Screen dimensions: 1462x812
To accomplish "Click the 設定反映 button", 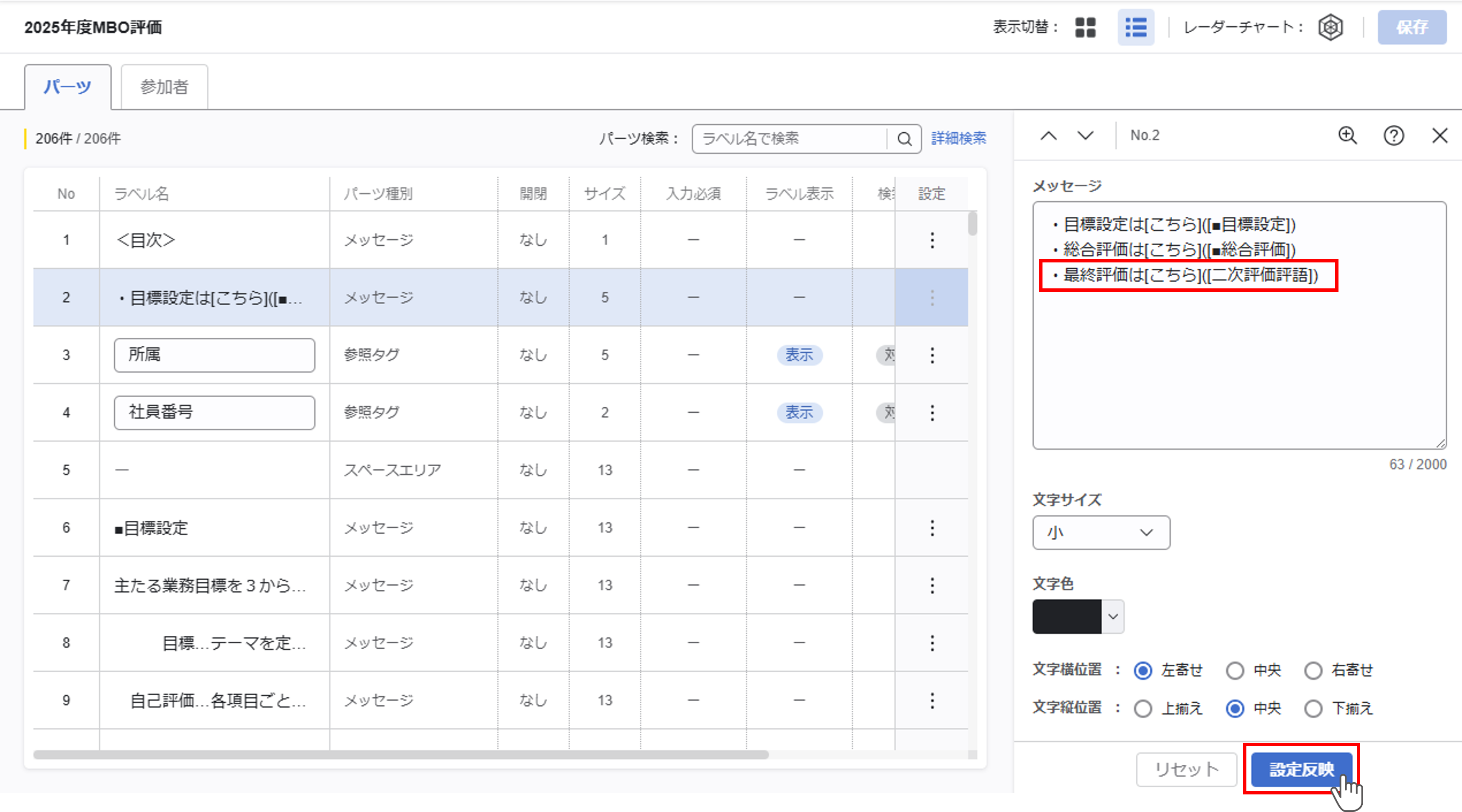I will click(x=1301, y=769).
